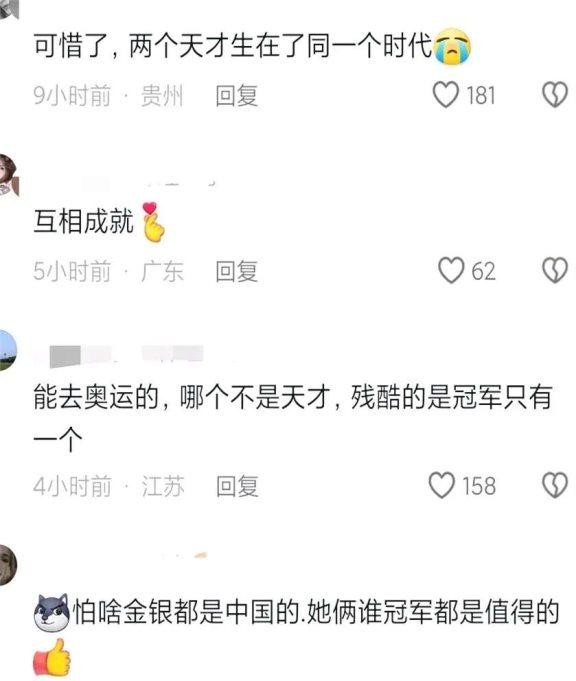Open avatar of the 怕啥金银 commenter
The width and height of the screenshot is (576, 681).
point(7,564)
